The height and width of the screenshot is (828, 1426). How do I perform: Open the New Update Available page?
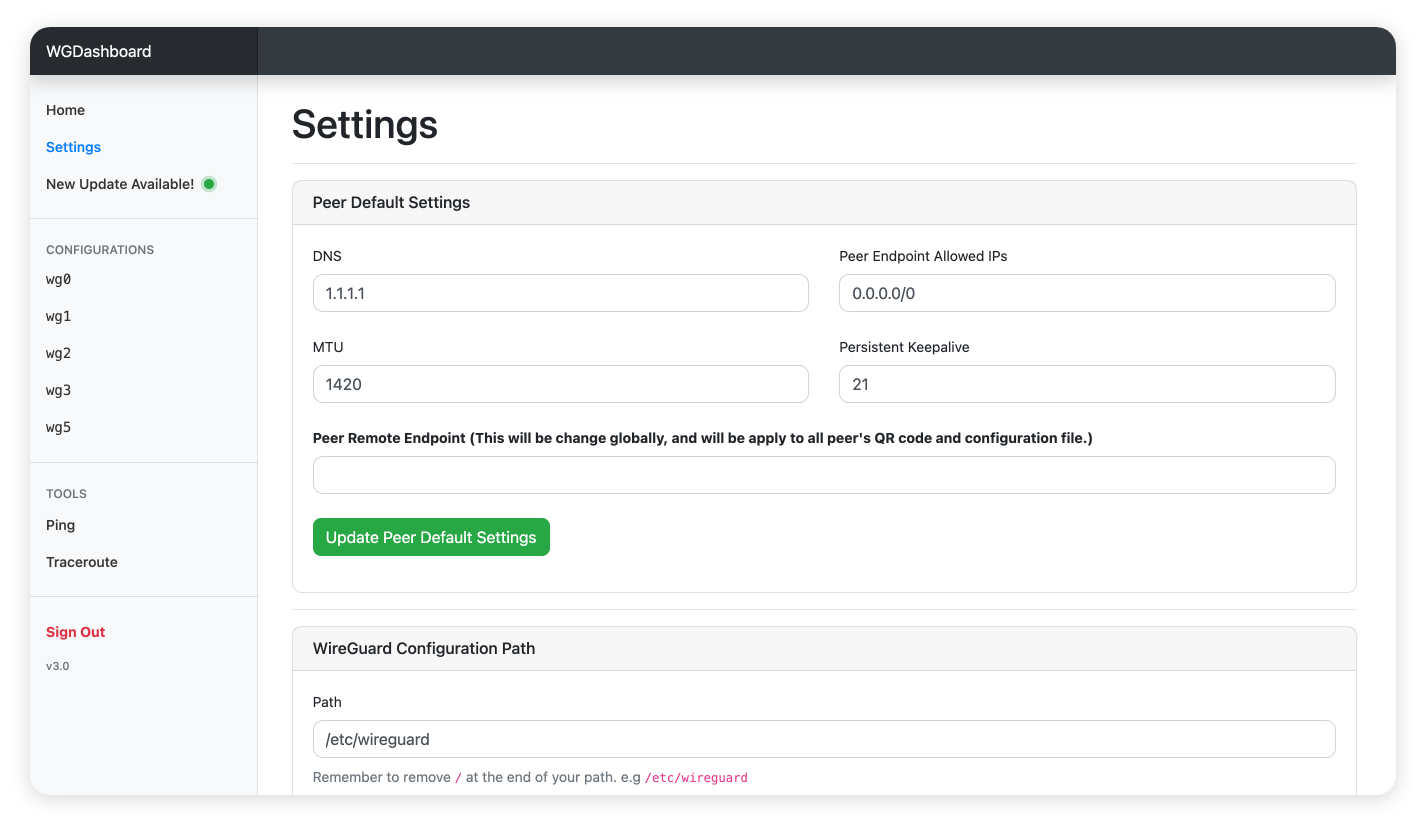(x=120, y=184)
